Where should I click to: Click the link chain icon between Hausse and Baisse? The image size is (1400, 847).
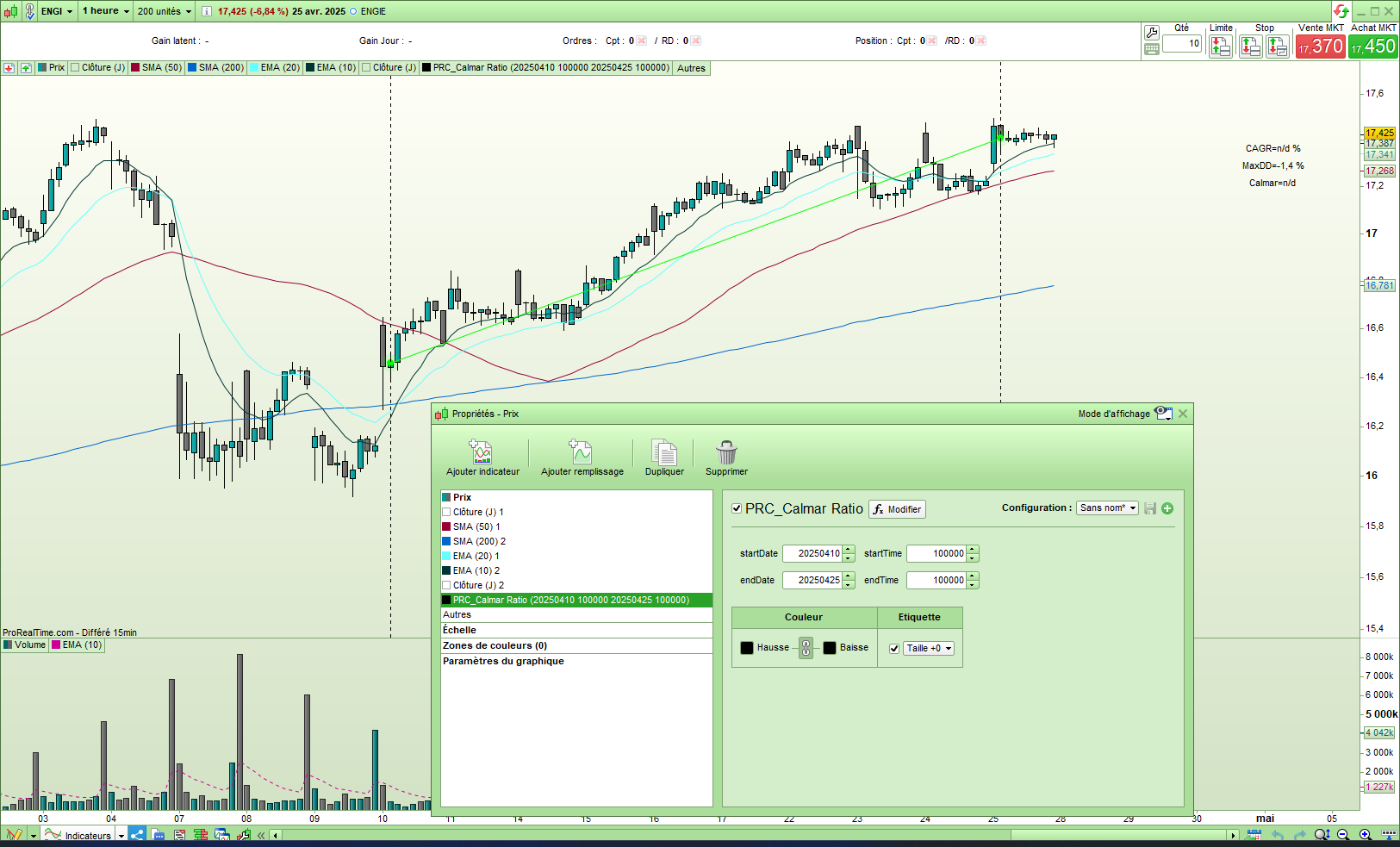[806, 648]
